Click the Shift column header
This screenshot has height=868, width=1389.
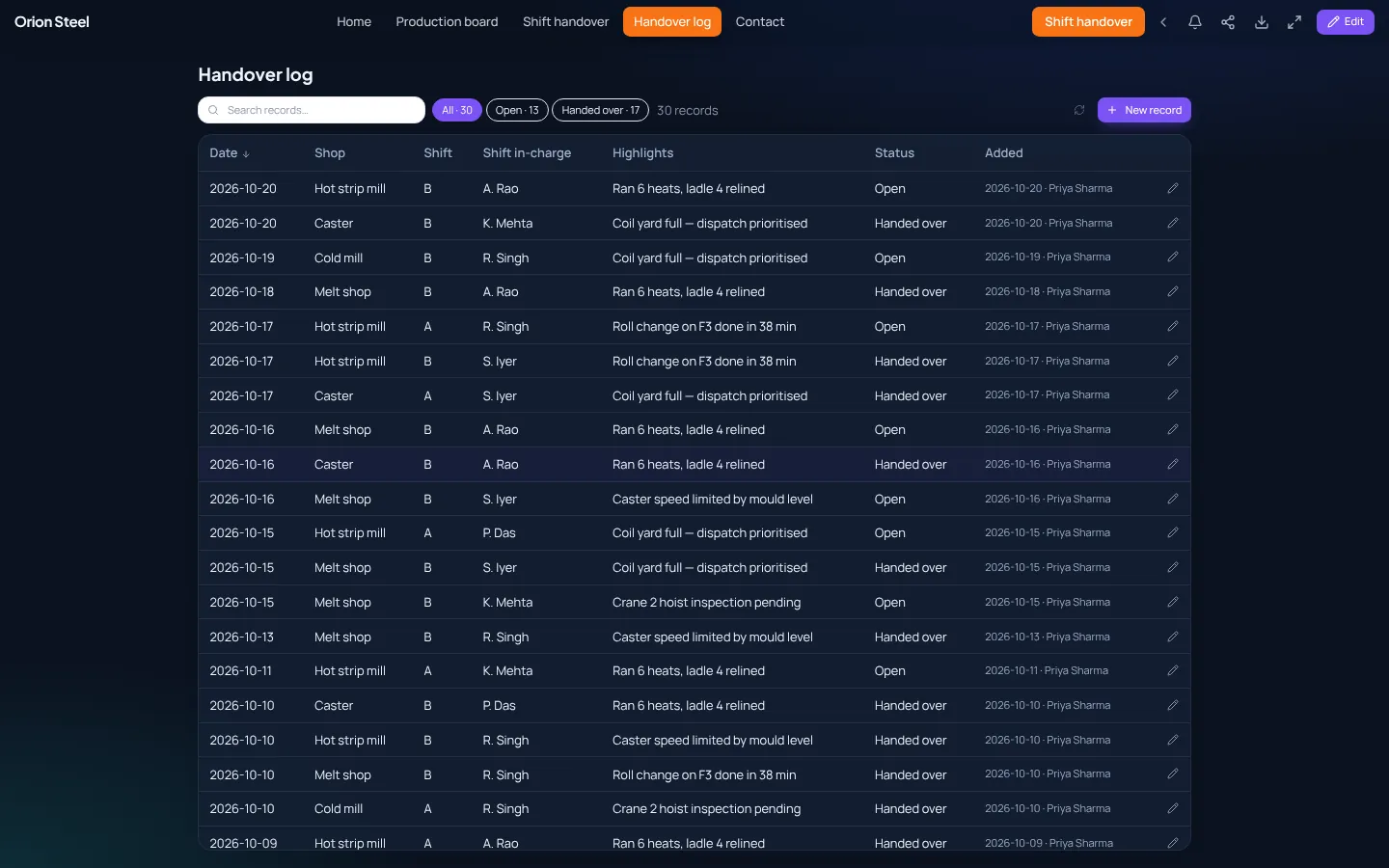(438, 153)
